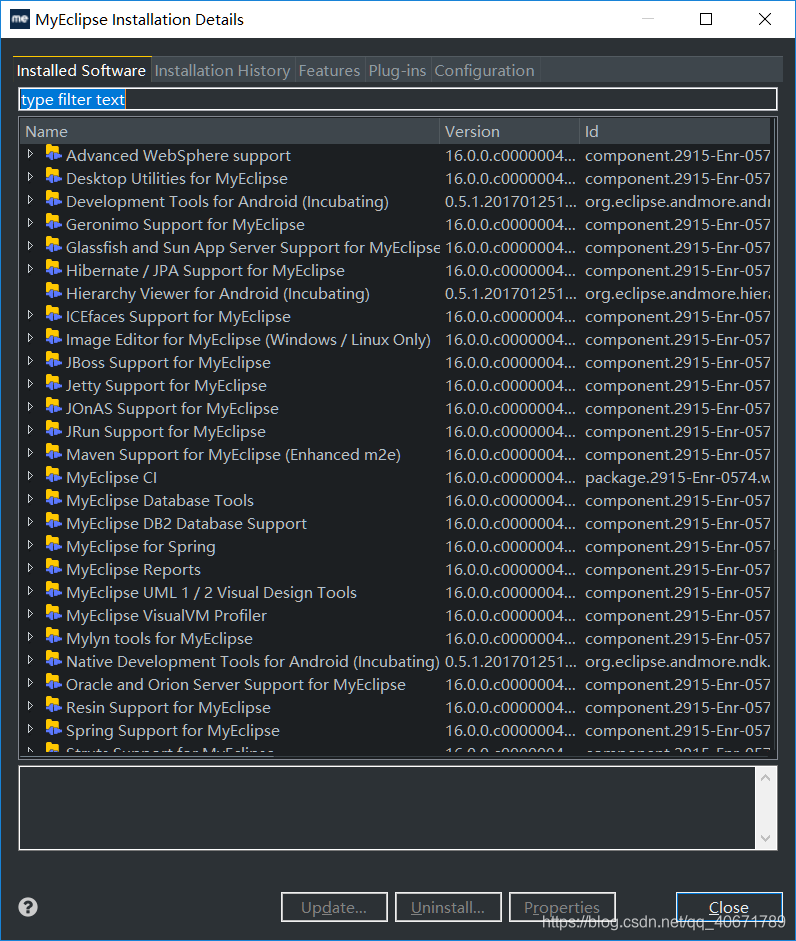Click the MyEclipse UML Visual Design Tools folder icon

(x=53, y=591)
